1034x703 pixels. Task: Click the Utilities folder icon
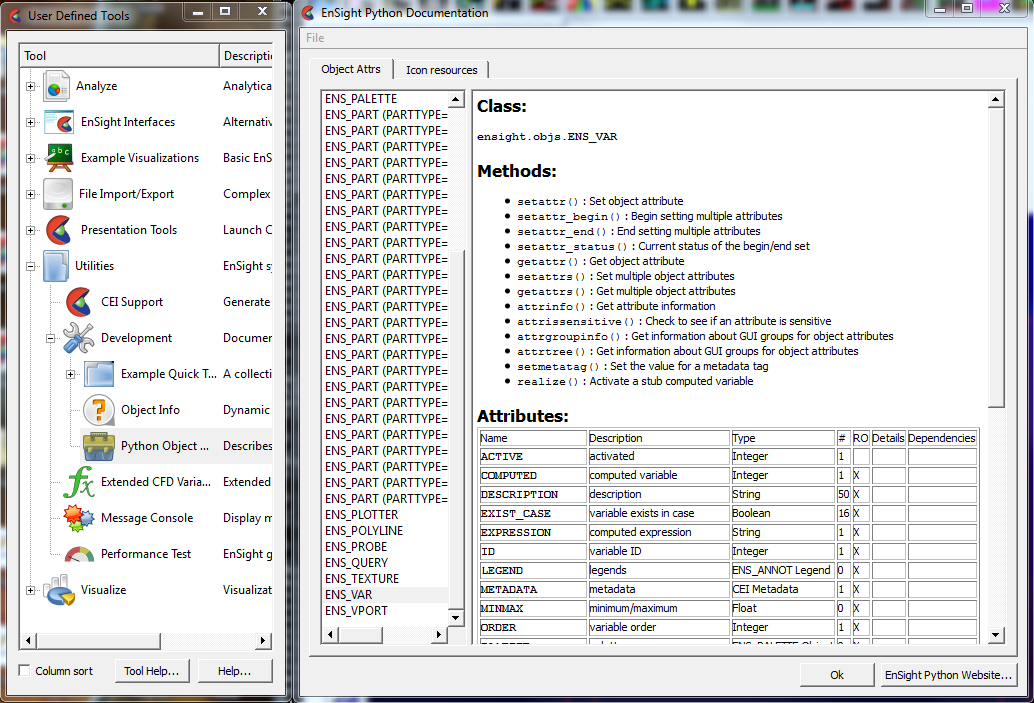coord(56,266)
